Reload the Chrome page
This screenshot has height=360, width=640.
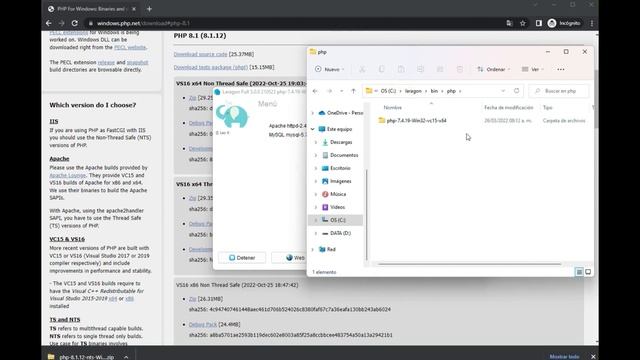coord(75,23)
